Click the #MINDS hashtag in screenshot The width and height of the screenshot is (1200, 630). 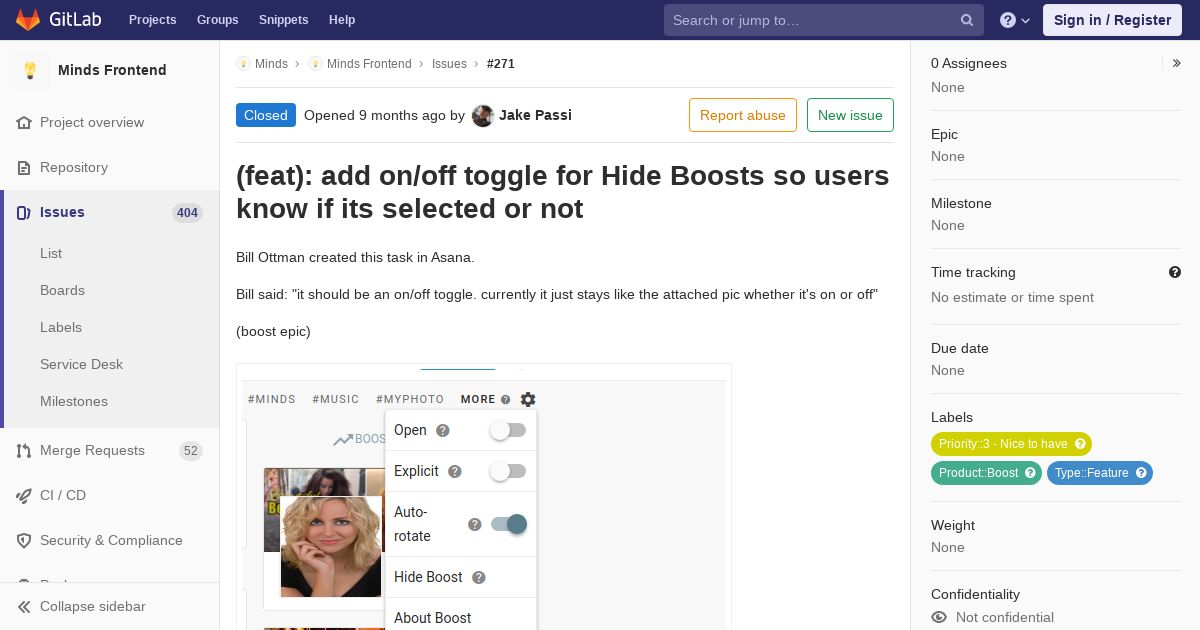[272, 399]
